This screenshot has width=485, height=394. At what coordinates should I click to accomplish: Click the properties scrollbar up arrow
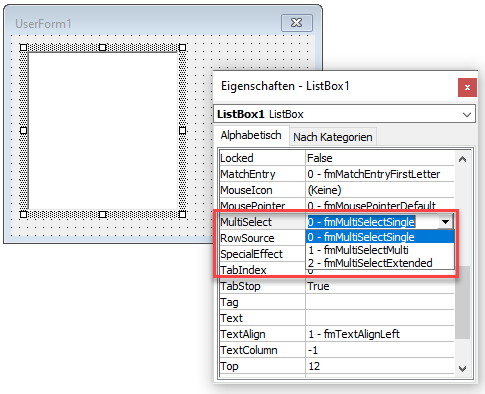pyautogui.click(x=462, y=159)
